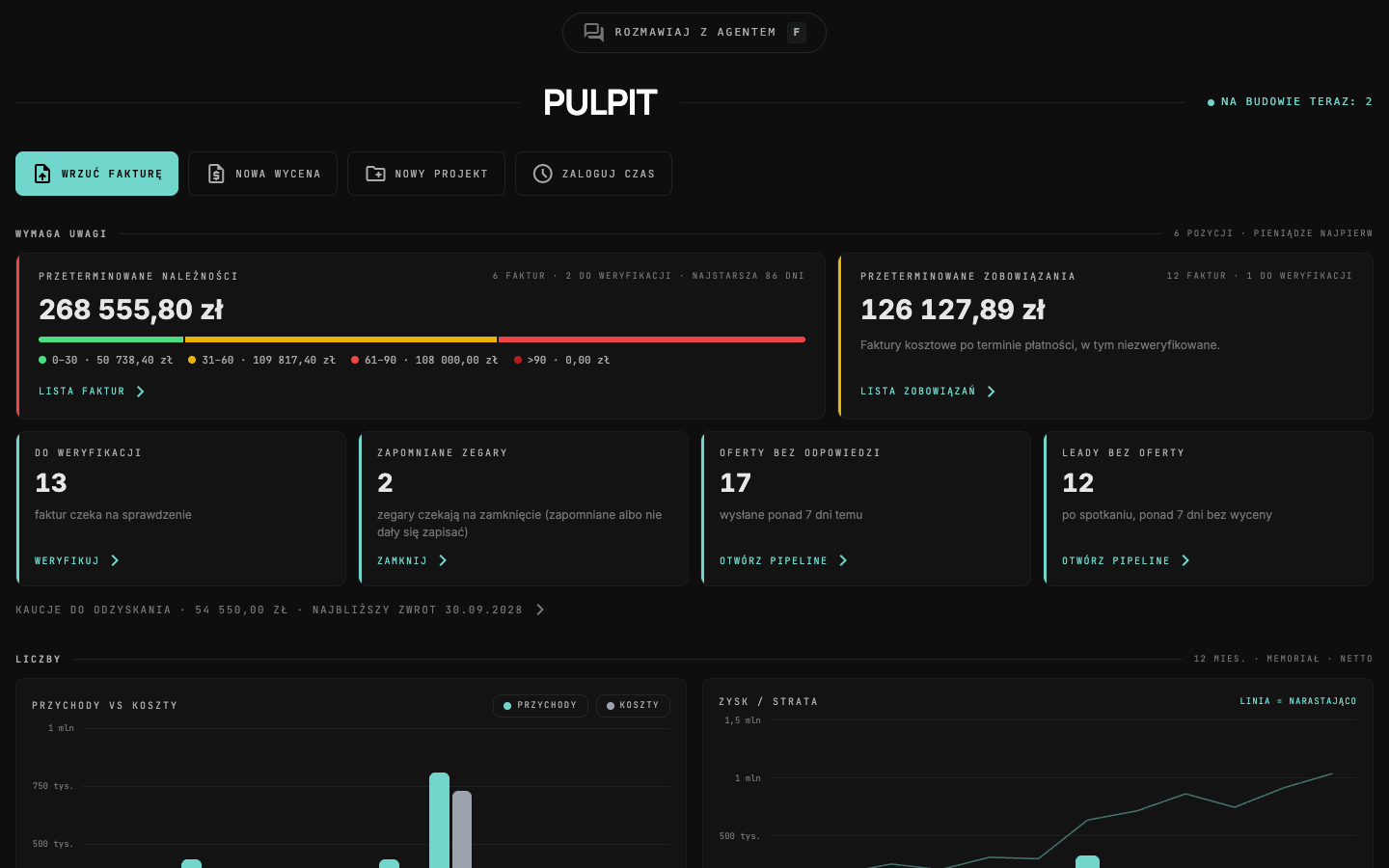Click the tallest teal revenue bar
1389x868 pixels.
pyautogui.click(x=440, y=820)
